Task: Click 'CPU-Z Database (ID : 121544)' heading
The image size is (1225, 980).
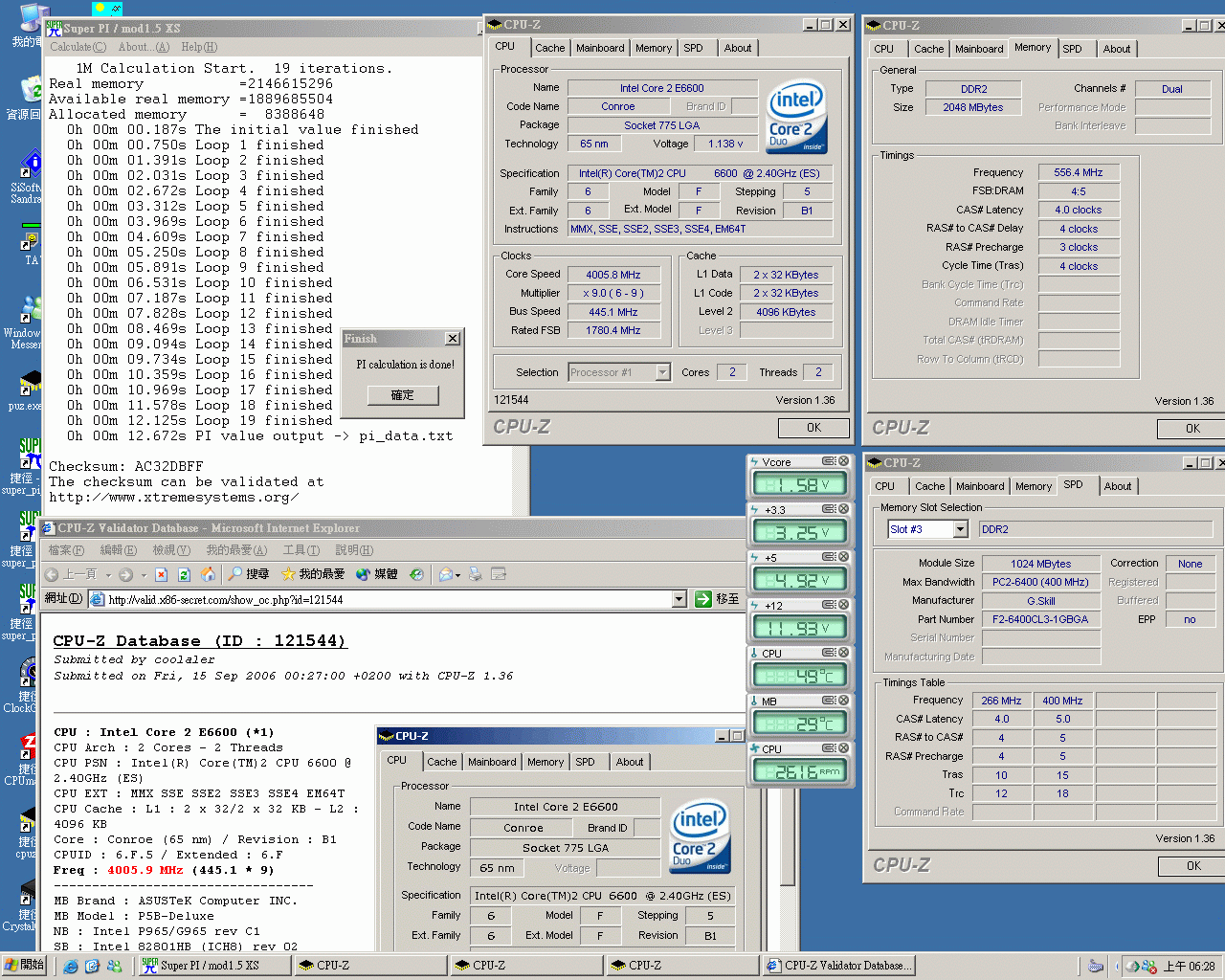Action: pyautogui.click(x=200, y=641)
